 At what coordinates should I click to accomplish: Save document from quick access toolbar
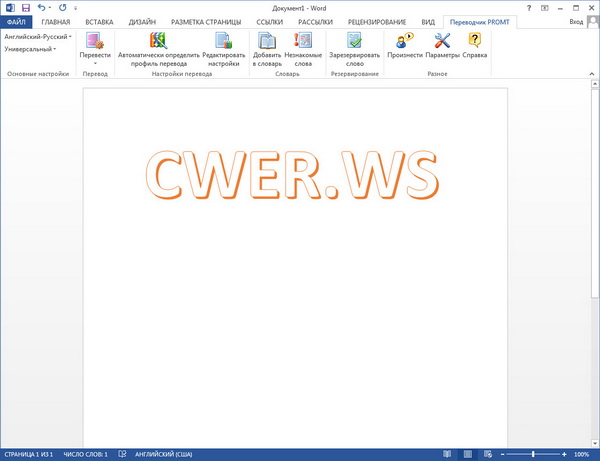(26, 7)
